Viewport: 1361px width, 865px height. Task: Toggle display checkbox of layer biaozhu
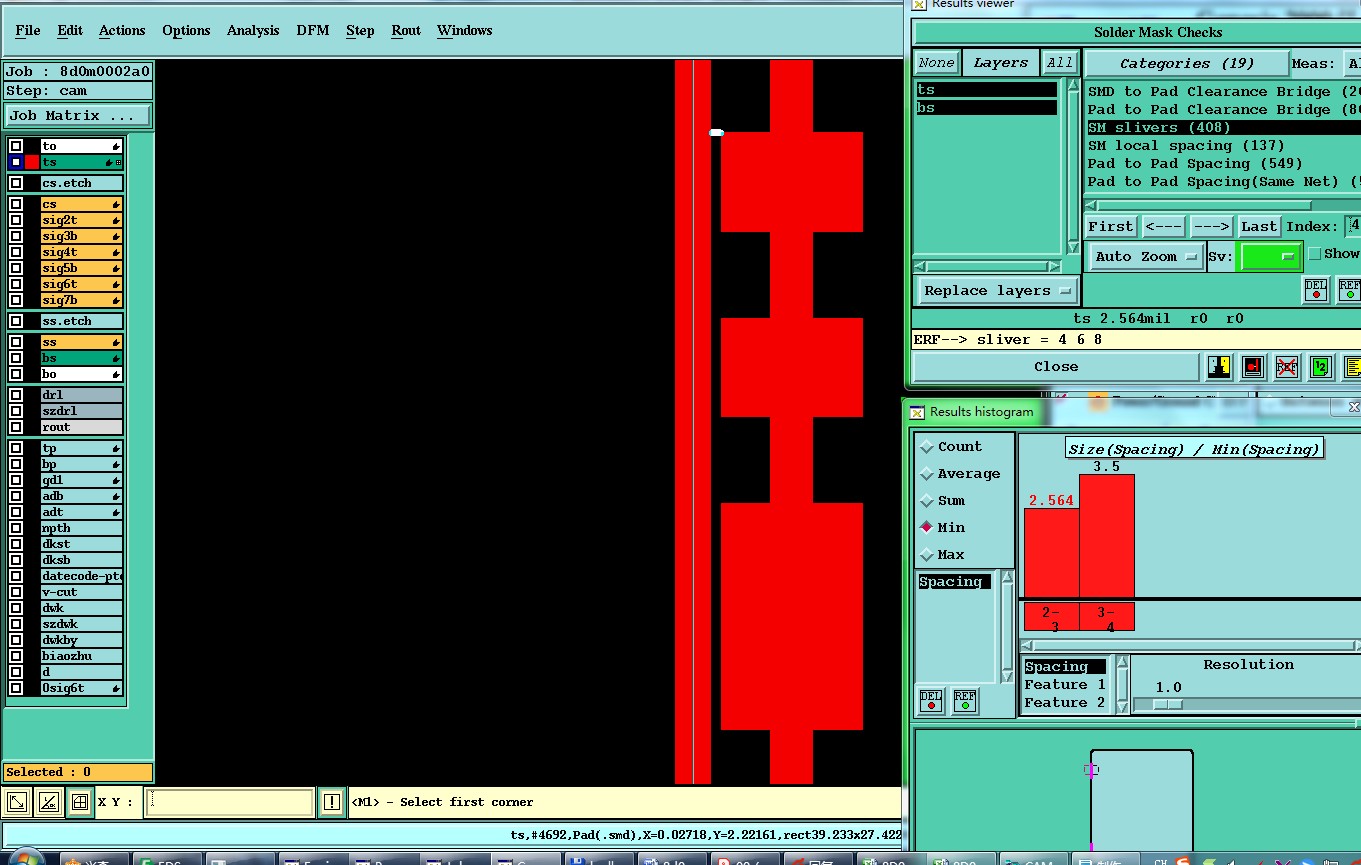pyautogui.click(x=16, y=656)
